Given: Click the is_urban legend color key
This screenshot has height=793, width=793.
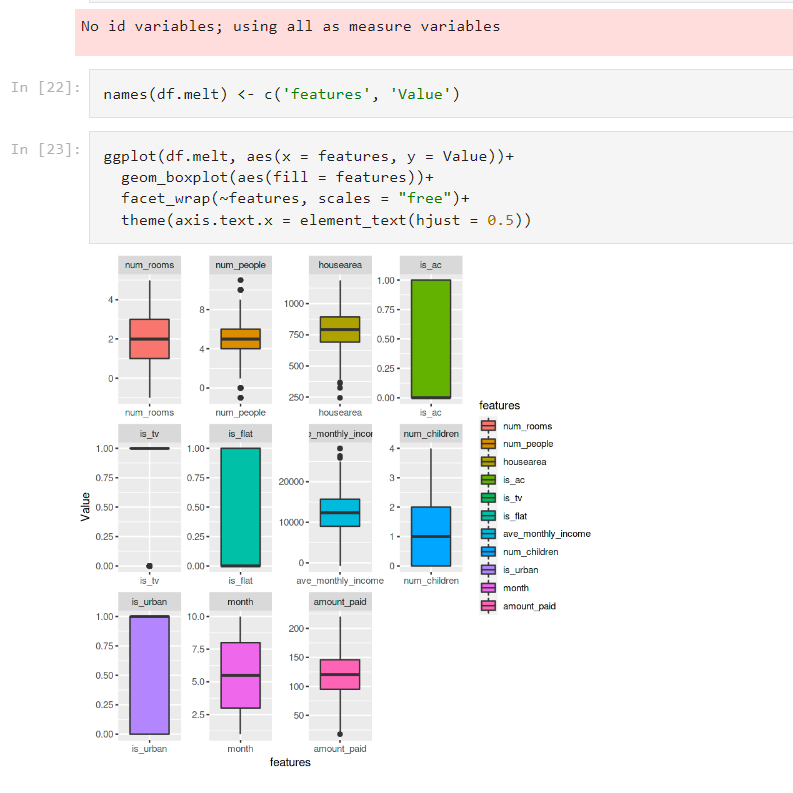Looking at the screenshot, I should coord(488,570).
